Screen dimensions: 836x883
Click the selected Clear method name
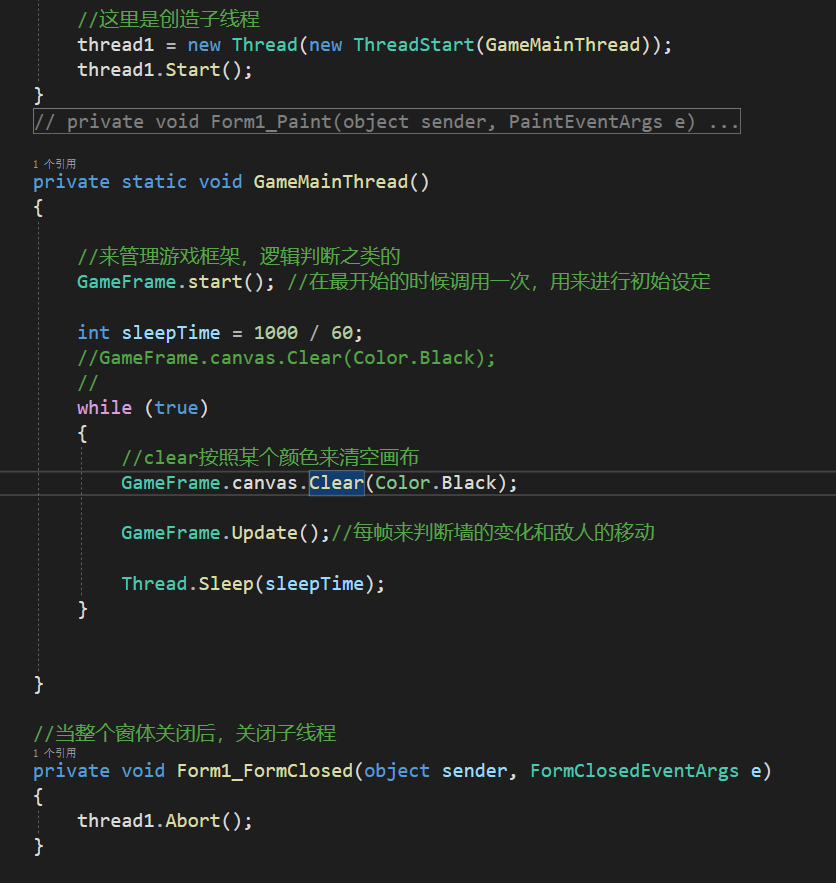point(337,483)
